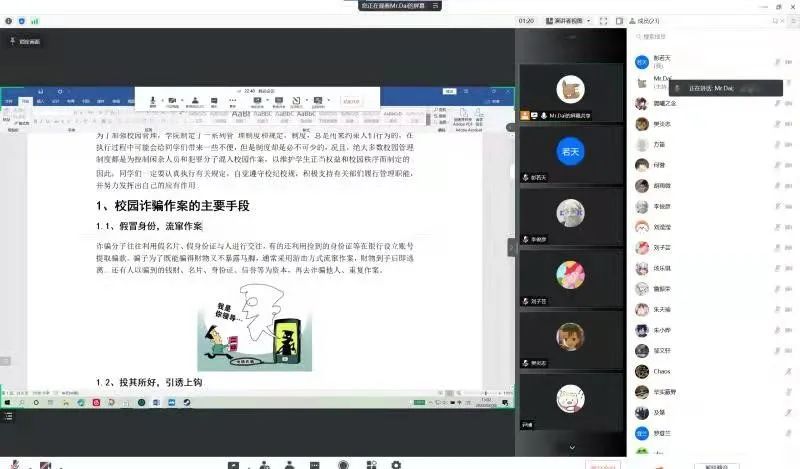This screenshot has width=800, height=469.
Task: Click the network signal strength icon
Action: (x=34, y=20)
